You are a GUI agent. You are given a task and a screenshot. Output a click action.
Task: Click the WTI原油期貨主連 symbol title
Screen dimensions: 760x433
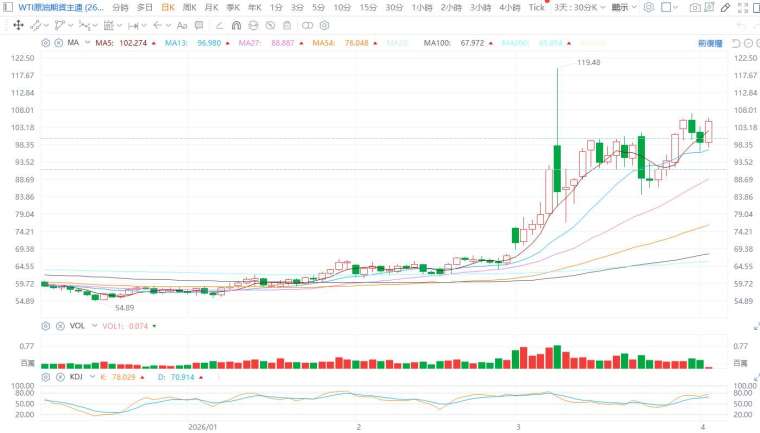[x=60, y=7]
